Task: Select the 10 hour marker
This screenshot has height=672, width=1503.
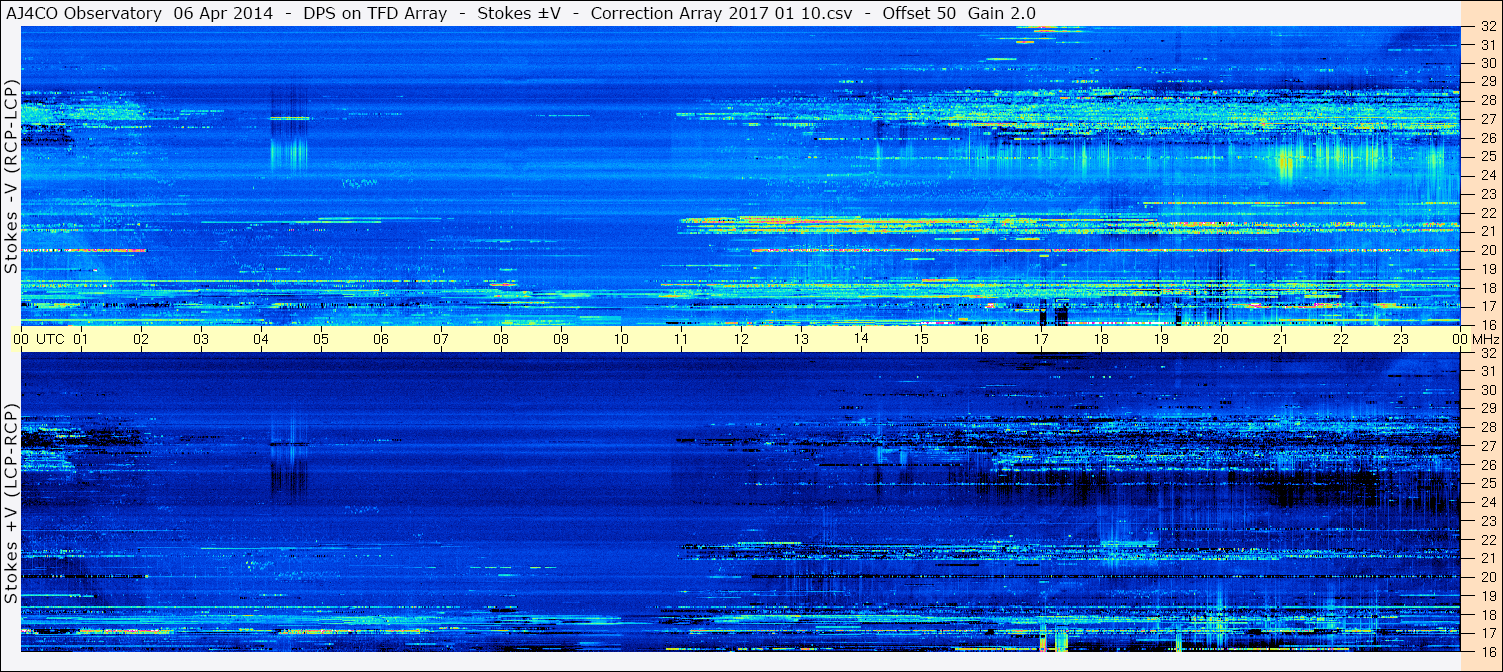Action: coord(621,339)
